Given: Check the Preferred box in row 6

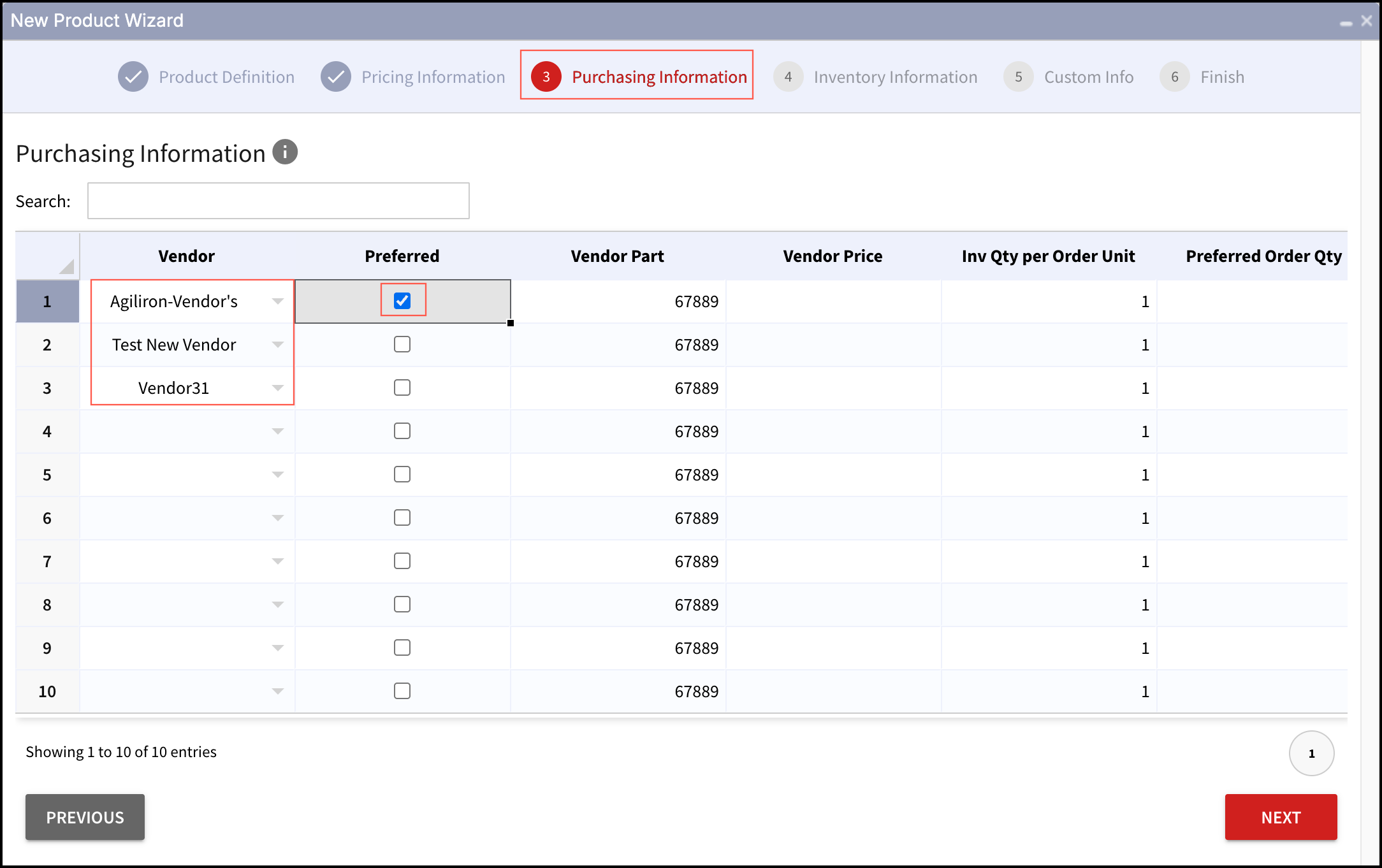Looking at the screenshot, I should tap(402, 517).
